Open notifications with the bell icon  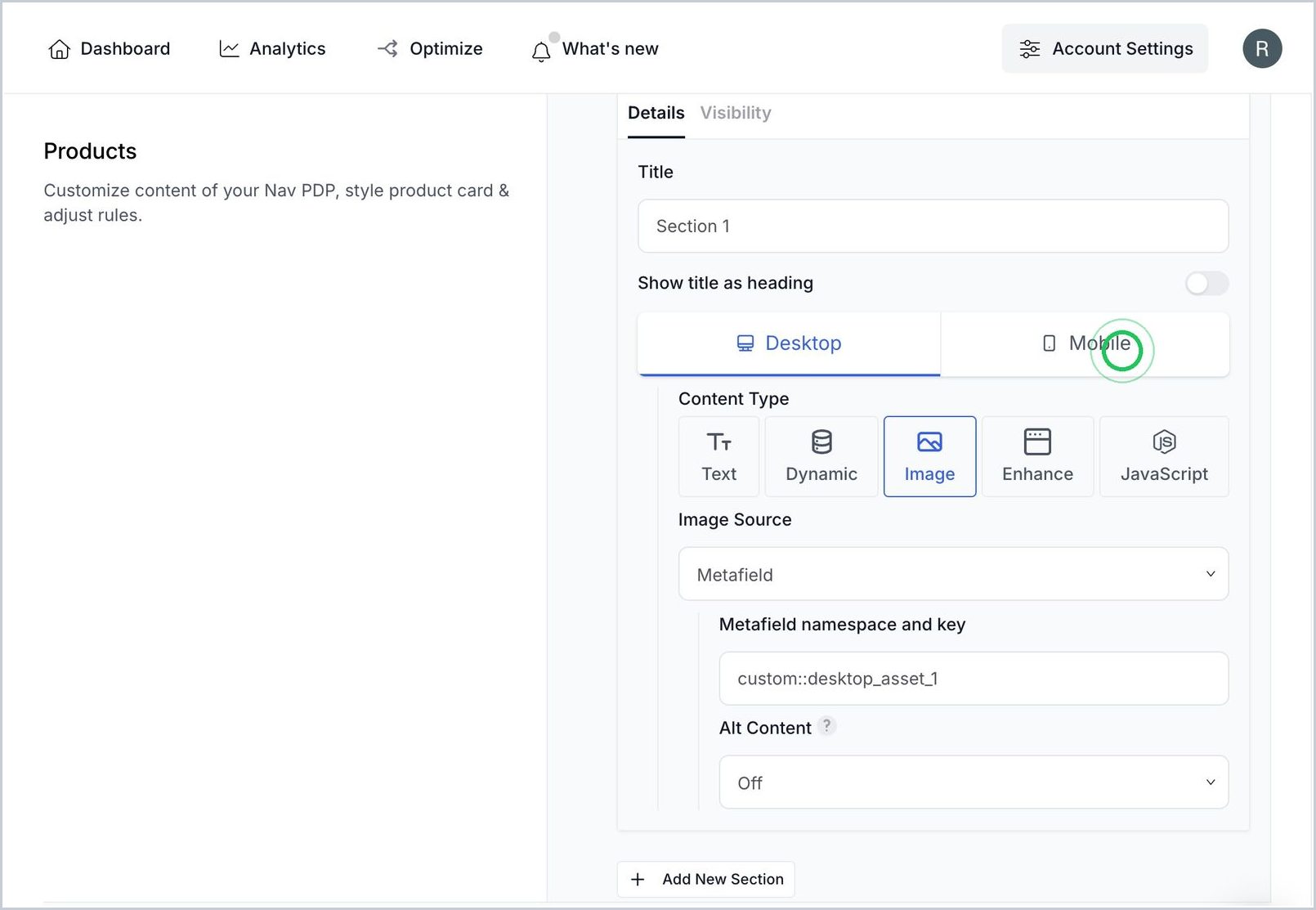coord(541,52)
